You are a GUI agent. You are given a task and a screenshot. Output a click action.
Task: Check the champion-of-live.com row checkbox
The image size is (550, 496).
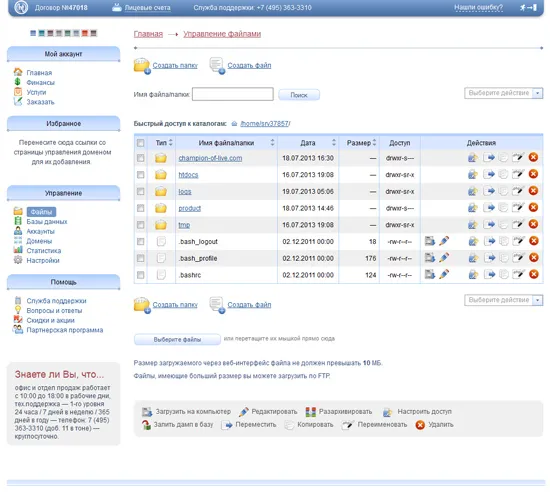(141, 158)
